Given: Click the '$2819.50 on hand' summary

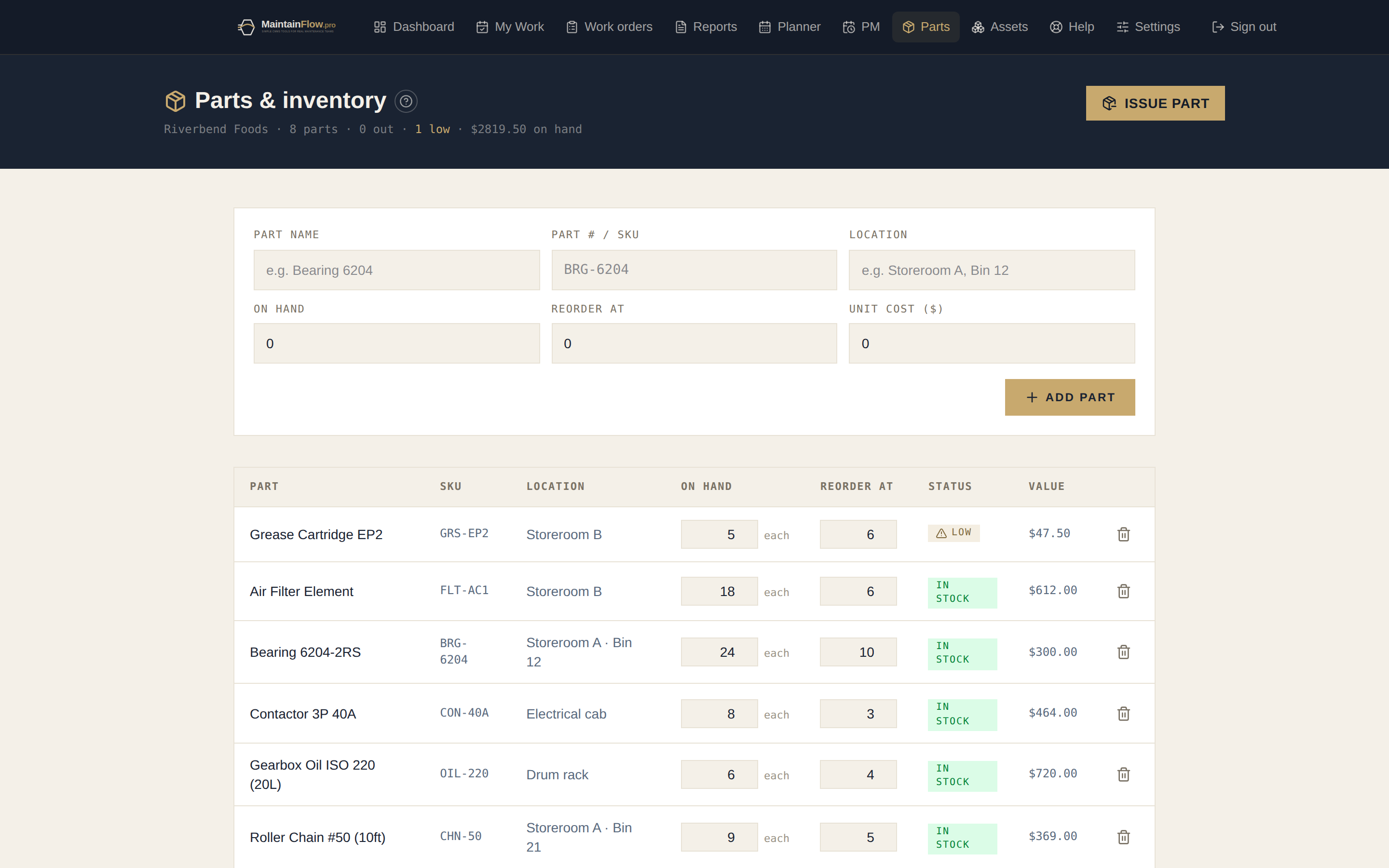Looking at the screenshot, I should pyautogui.click(x=526, y=129).
